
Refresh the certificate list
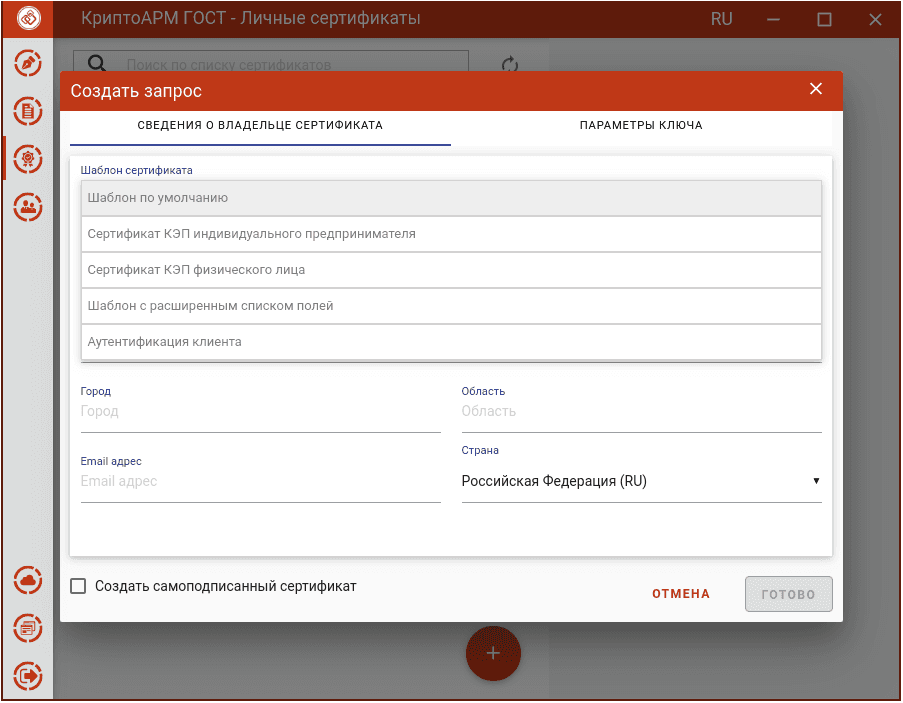(x=510, y=64)
